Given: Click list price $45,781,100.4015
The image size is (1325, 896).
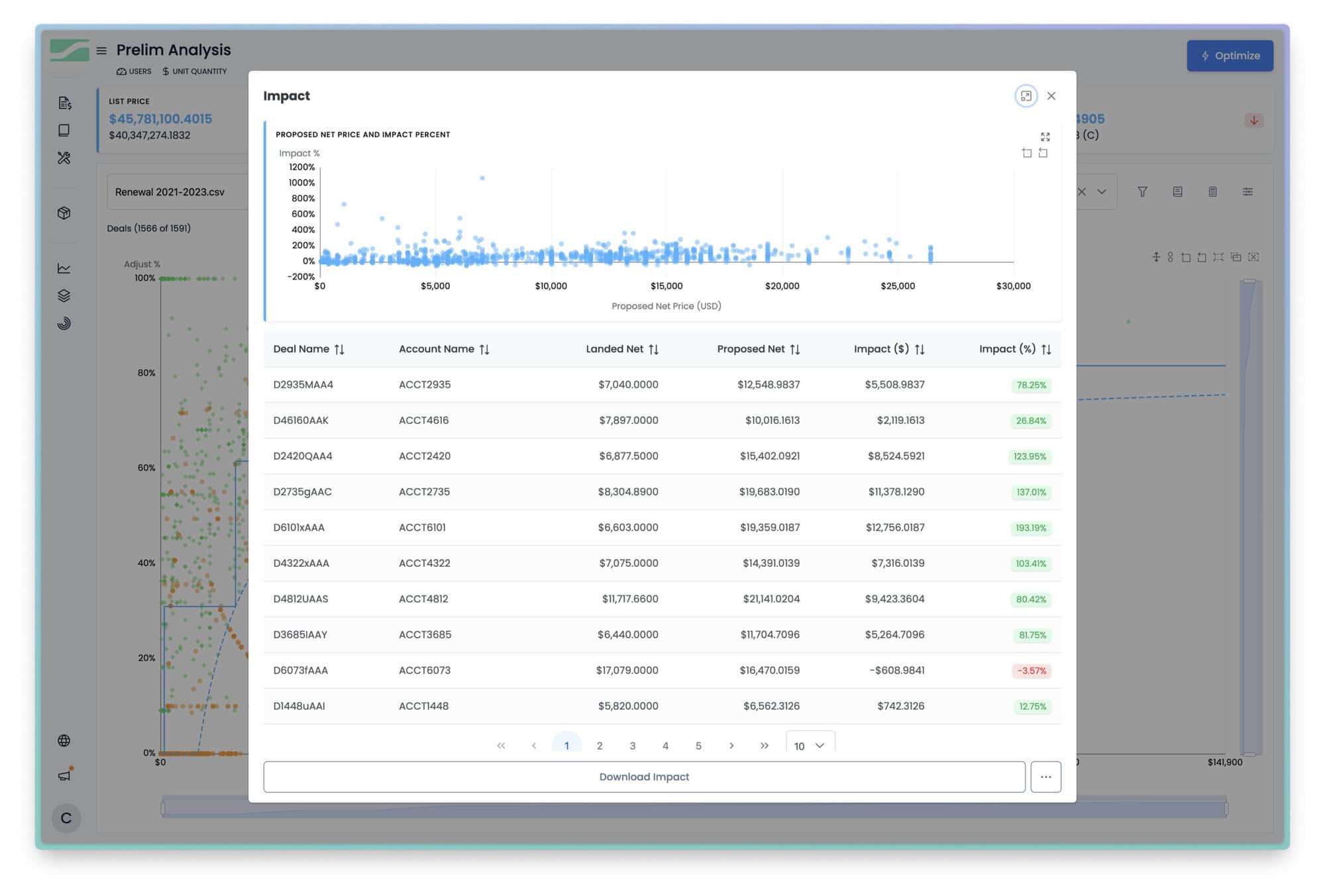Looking at the screenshot, I should [x=160, y=119].
